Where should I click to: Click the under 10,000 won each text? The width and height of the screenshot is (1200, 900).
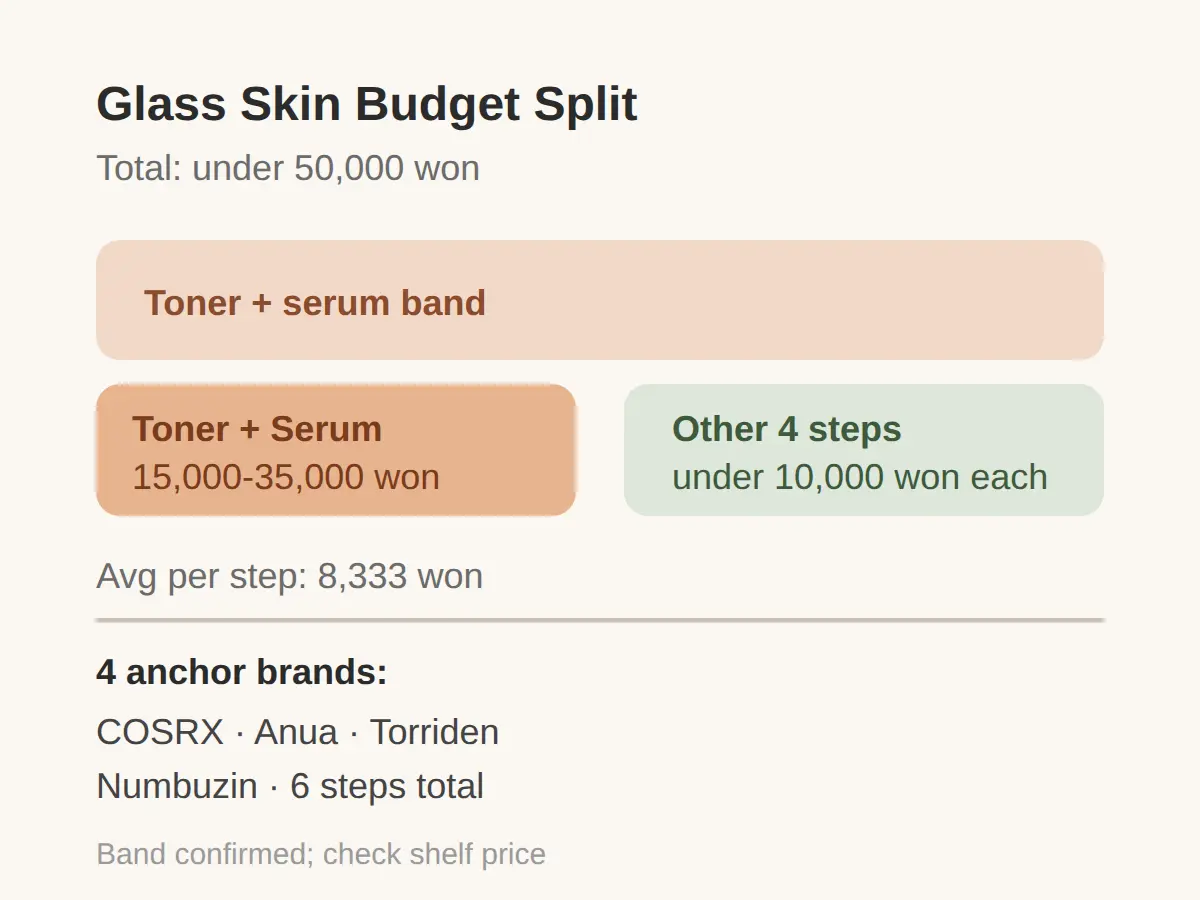(860, 477)
